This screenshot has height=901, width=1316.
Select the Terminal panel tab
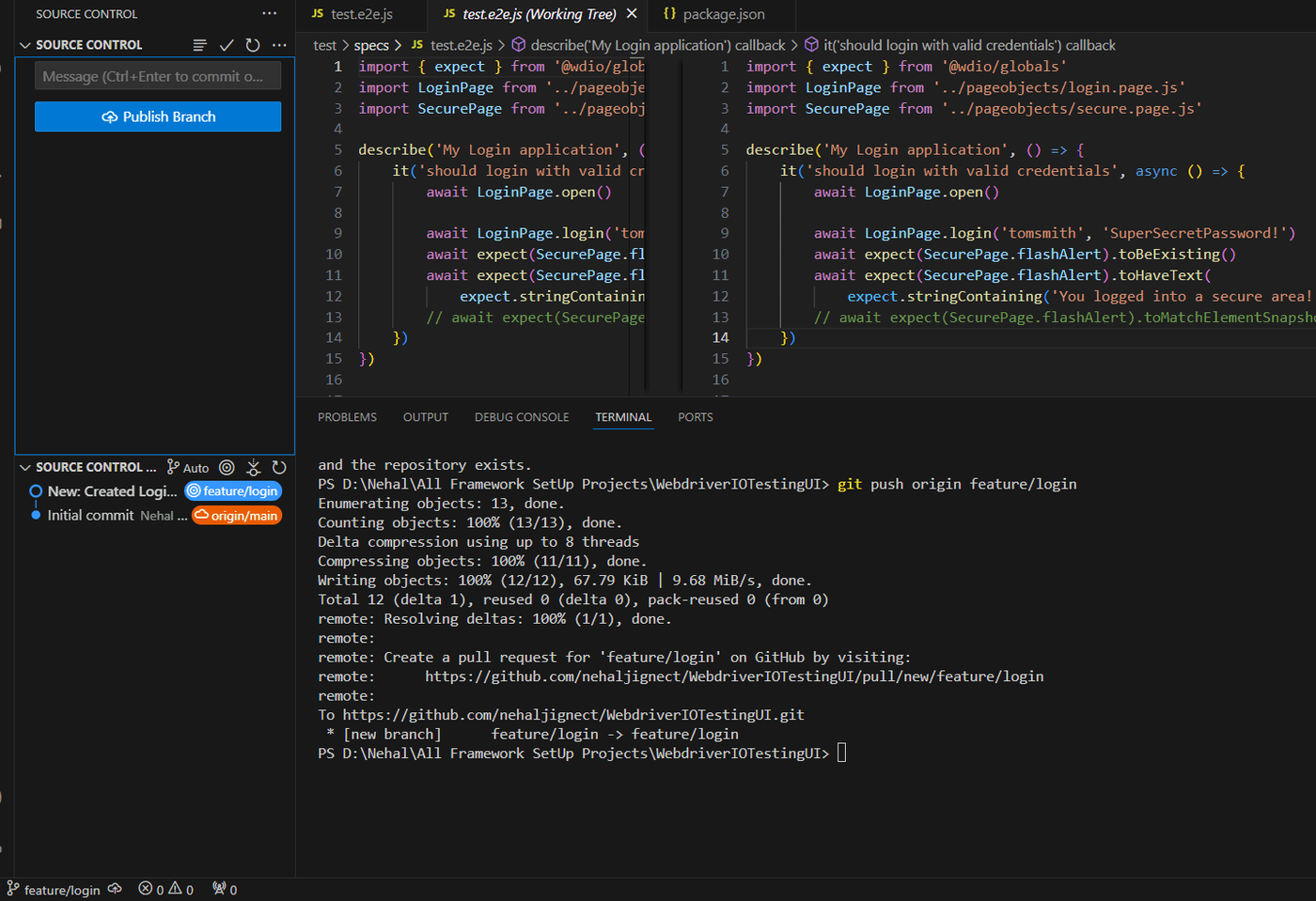pyautogui.click(x=623, y=417)
